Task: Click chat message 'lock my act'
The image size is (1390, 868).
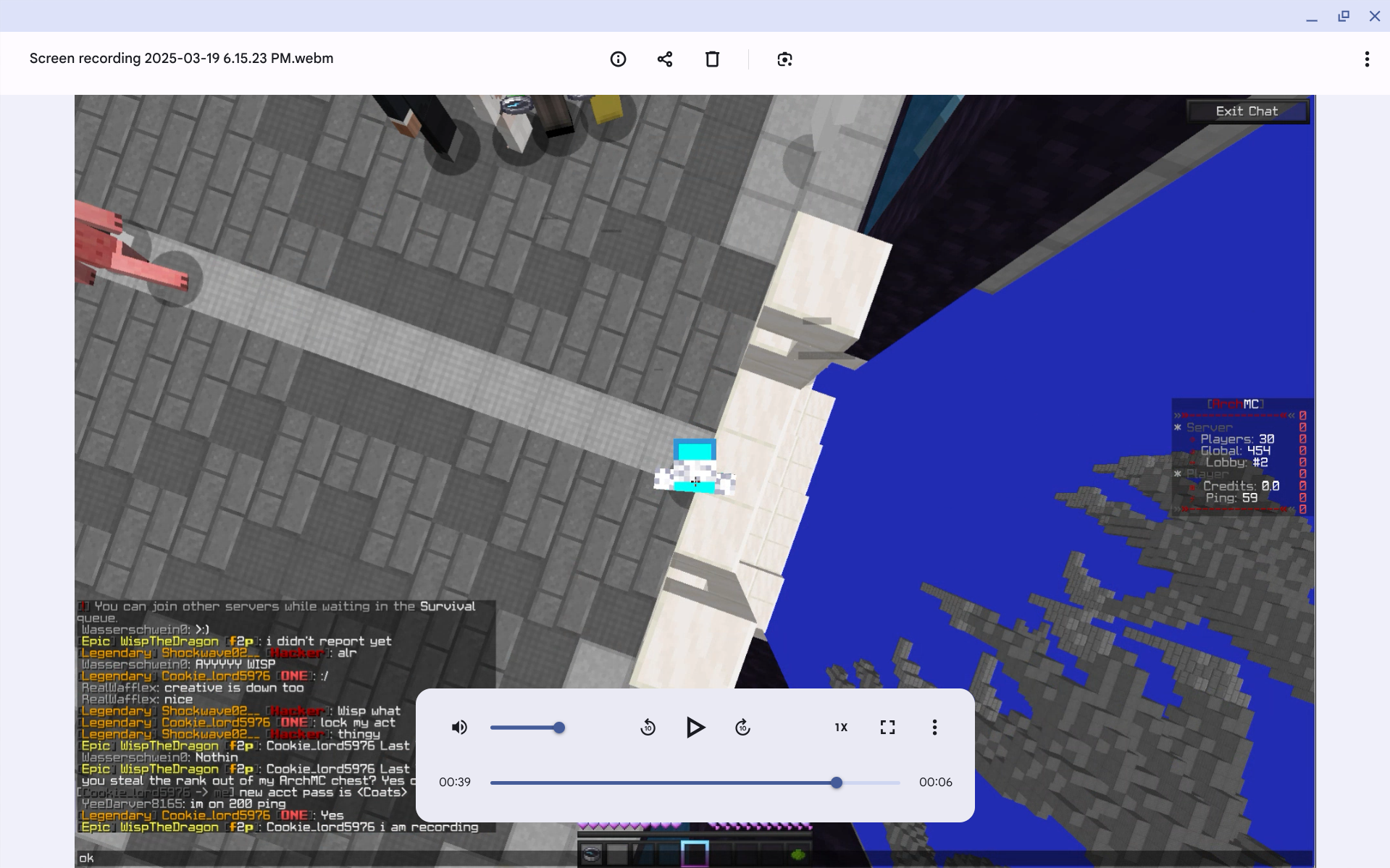Action: click(358, 722)
